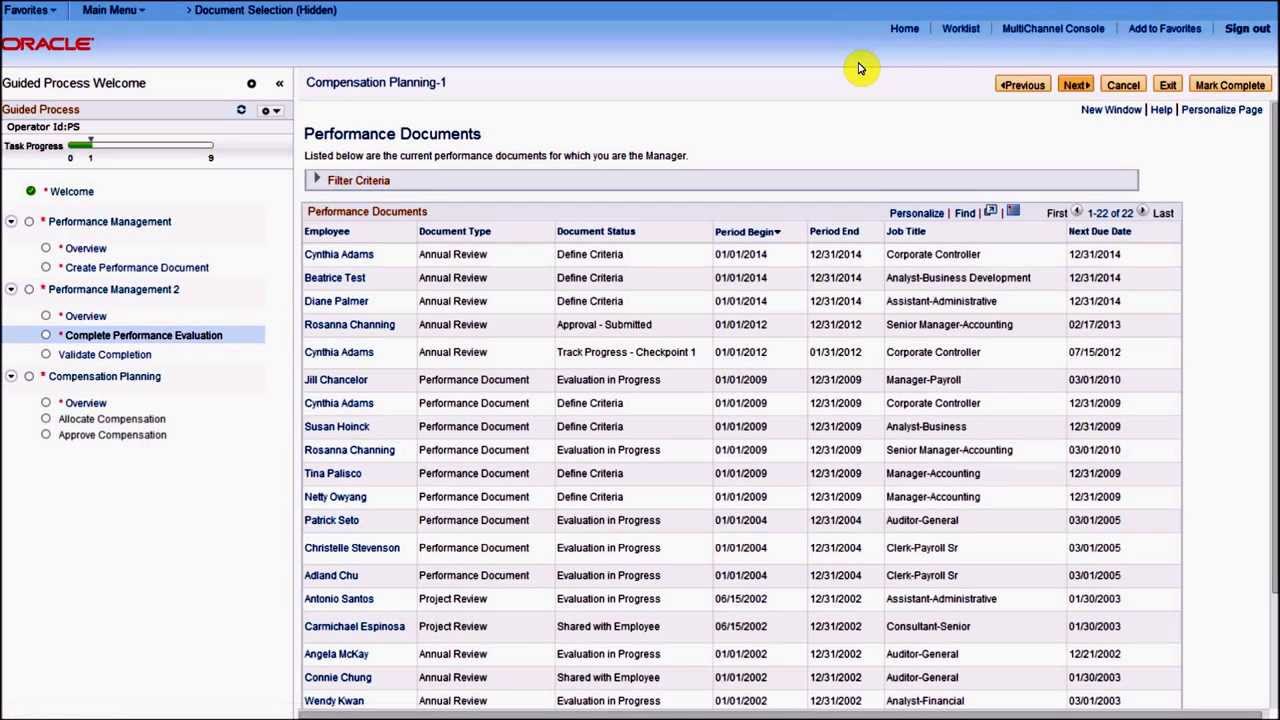Click the Oracle logo
Screen dimensions: 1280x720
pos(47,44)
